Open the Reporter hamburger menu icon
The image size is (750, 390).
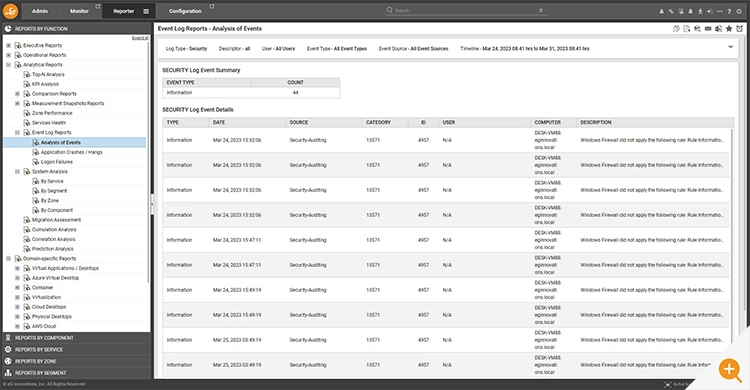click(x=146, y=11)
